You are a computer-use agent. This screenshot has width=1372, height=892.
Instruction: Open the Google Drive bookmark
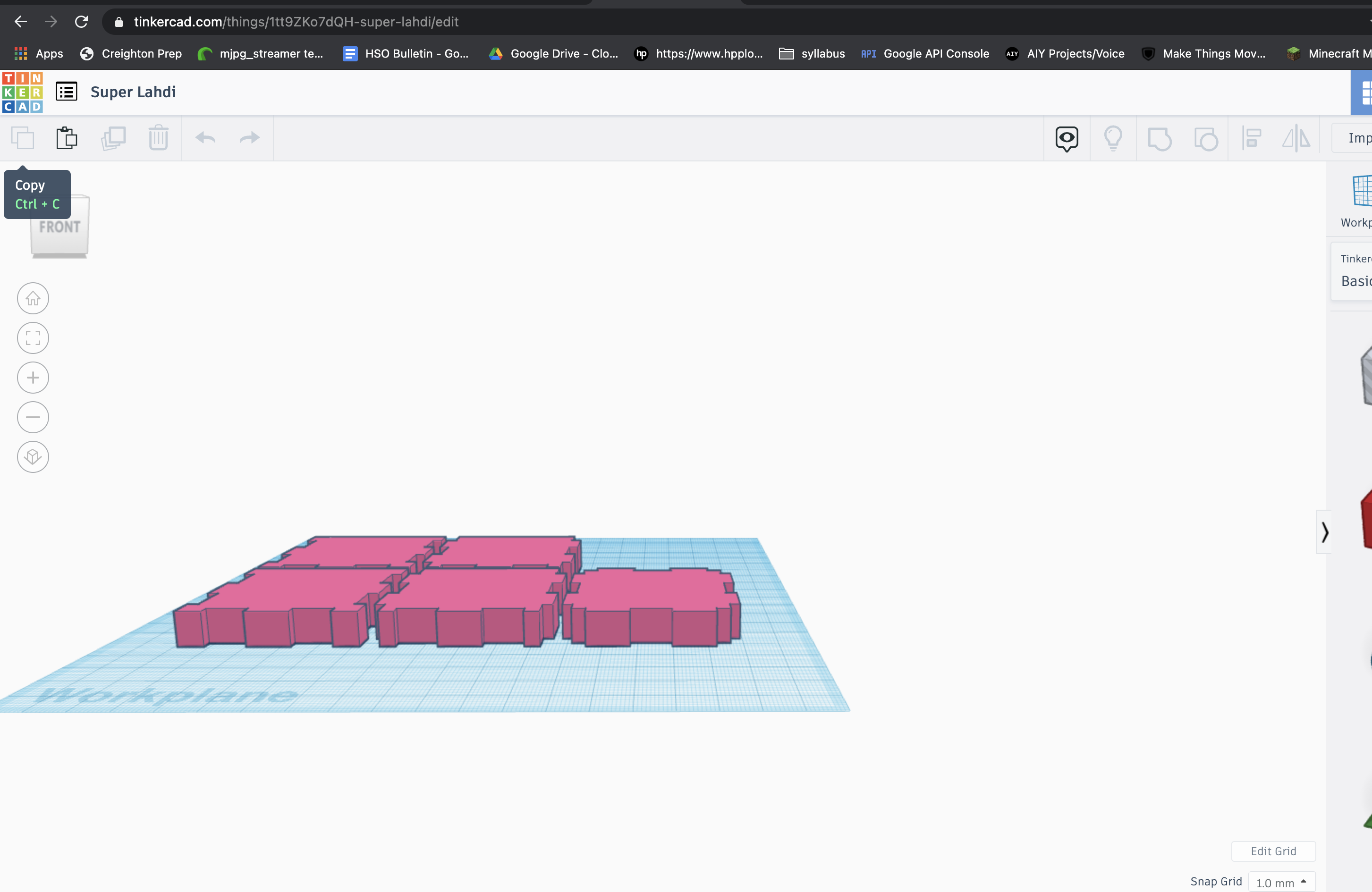[553, 54]
